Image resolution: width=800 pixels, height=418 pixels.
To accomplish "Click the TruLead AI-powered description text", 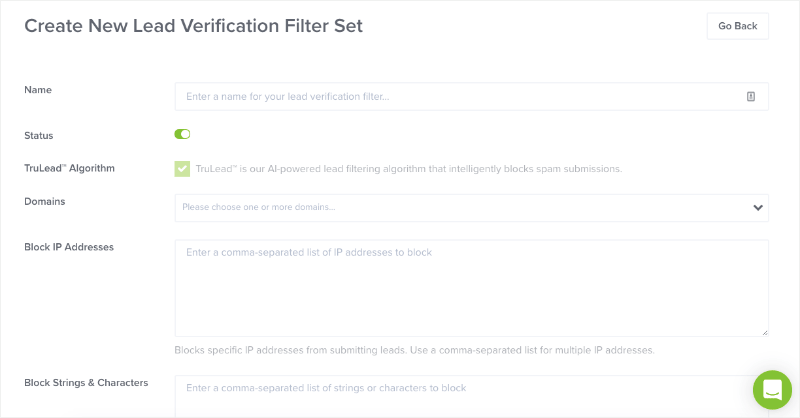I will click(x=408, y=168).
